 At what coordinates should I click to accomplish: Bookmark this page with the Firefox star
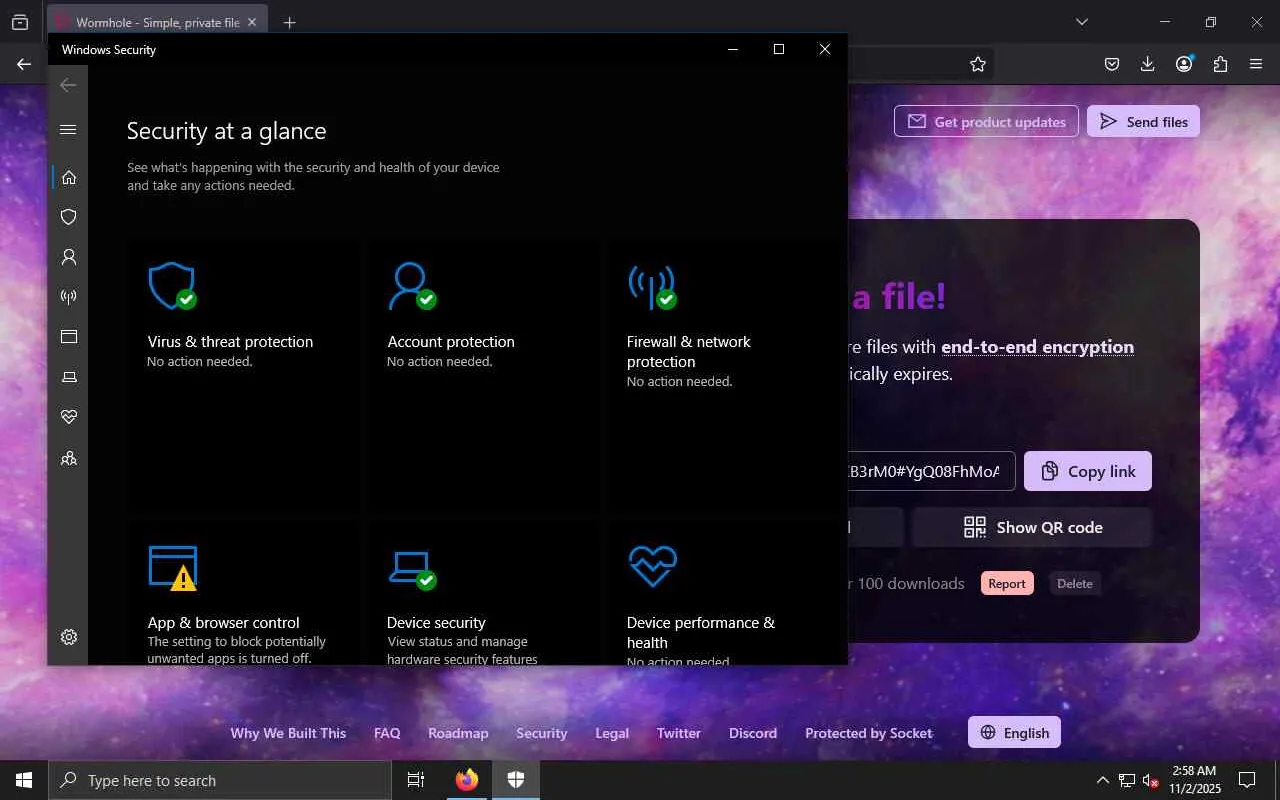978,64
